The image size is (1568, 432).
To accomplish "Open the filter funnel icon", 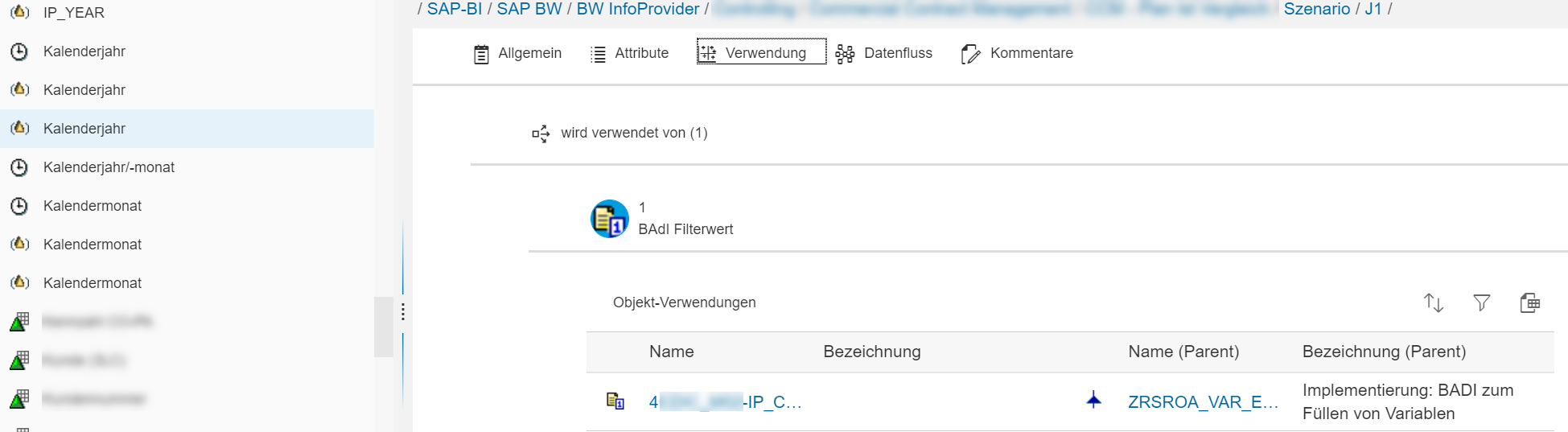I will coord(1481,302).
